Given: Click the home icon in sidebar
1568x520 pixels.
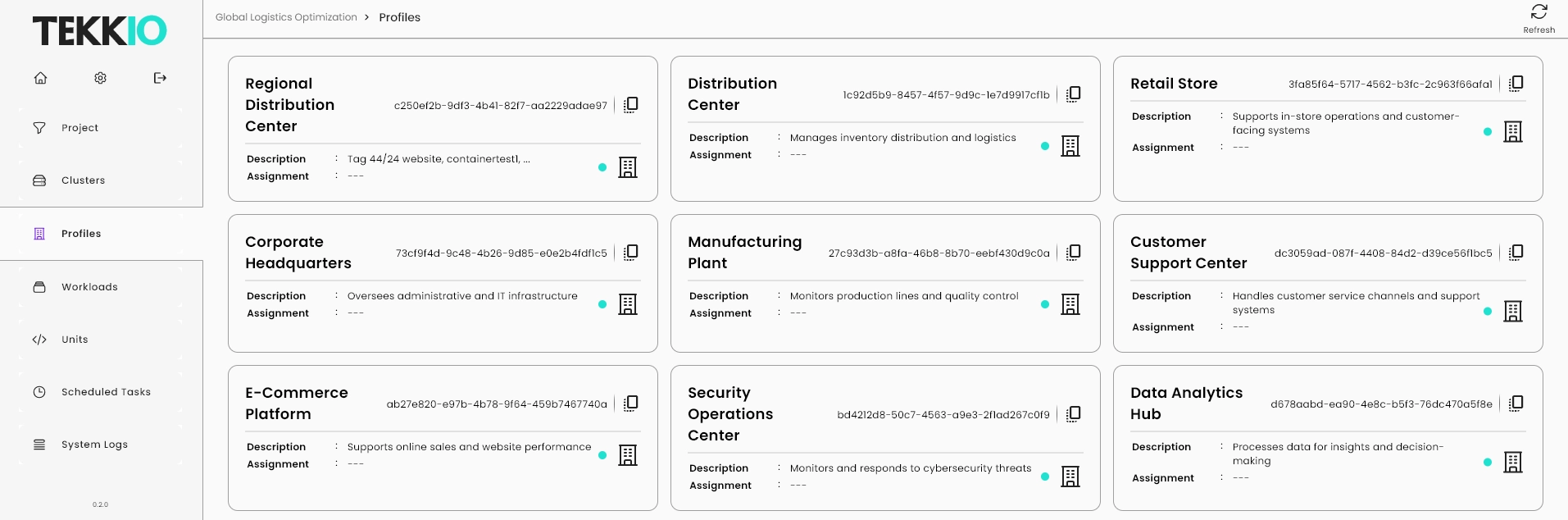Looking at the screenshot, I should pos(40,78).
